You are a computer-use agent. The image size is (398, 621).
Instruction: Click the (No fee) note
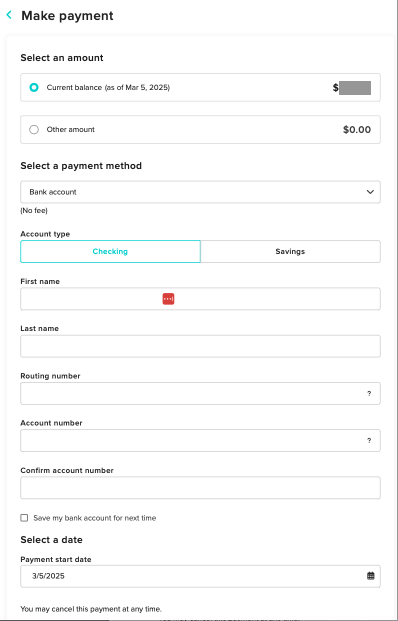(34, 211)
